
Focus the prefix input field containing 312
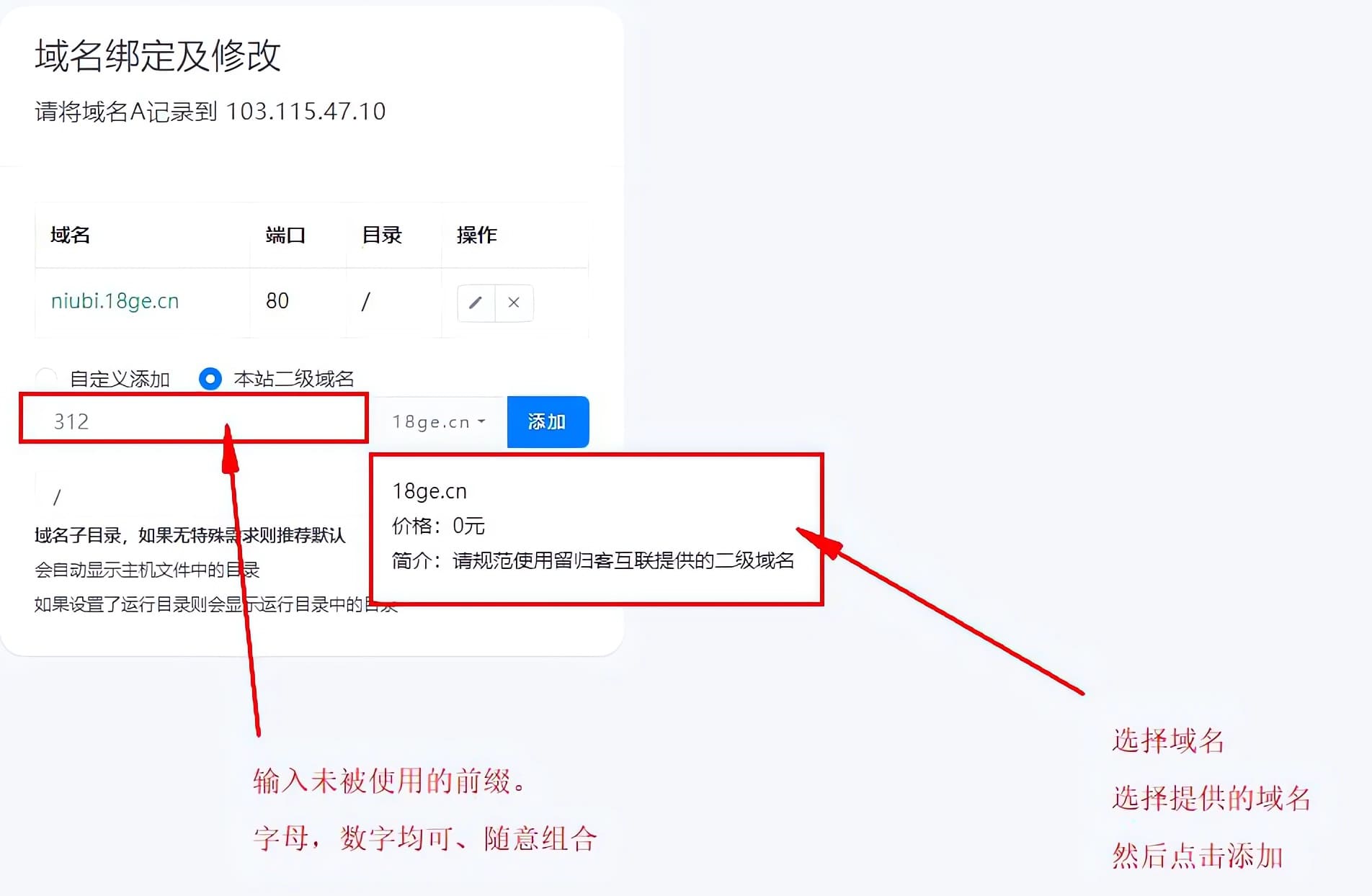coord(195,421)
